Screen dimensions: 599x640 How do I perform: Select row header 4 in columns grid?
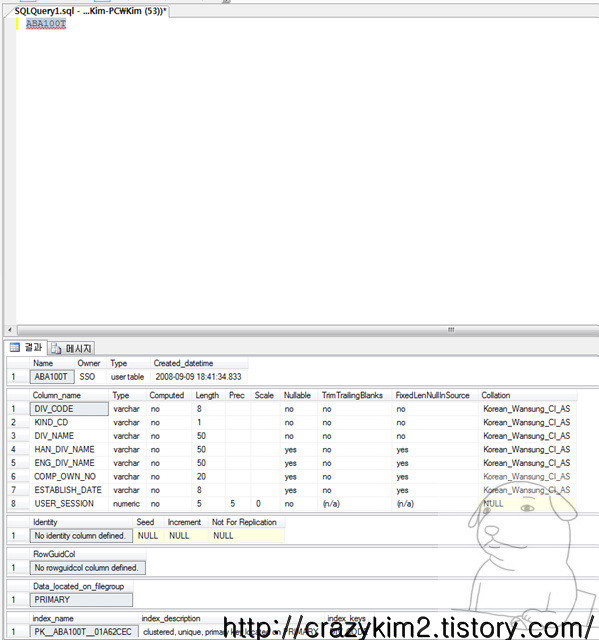tap(18, 449)
